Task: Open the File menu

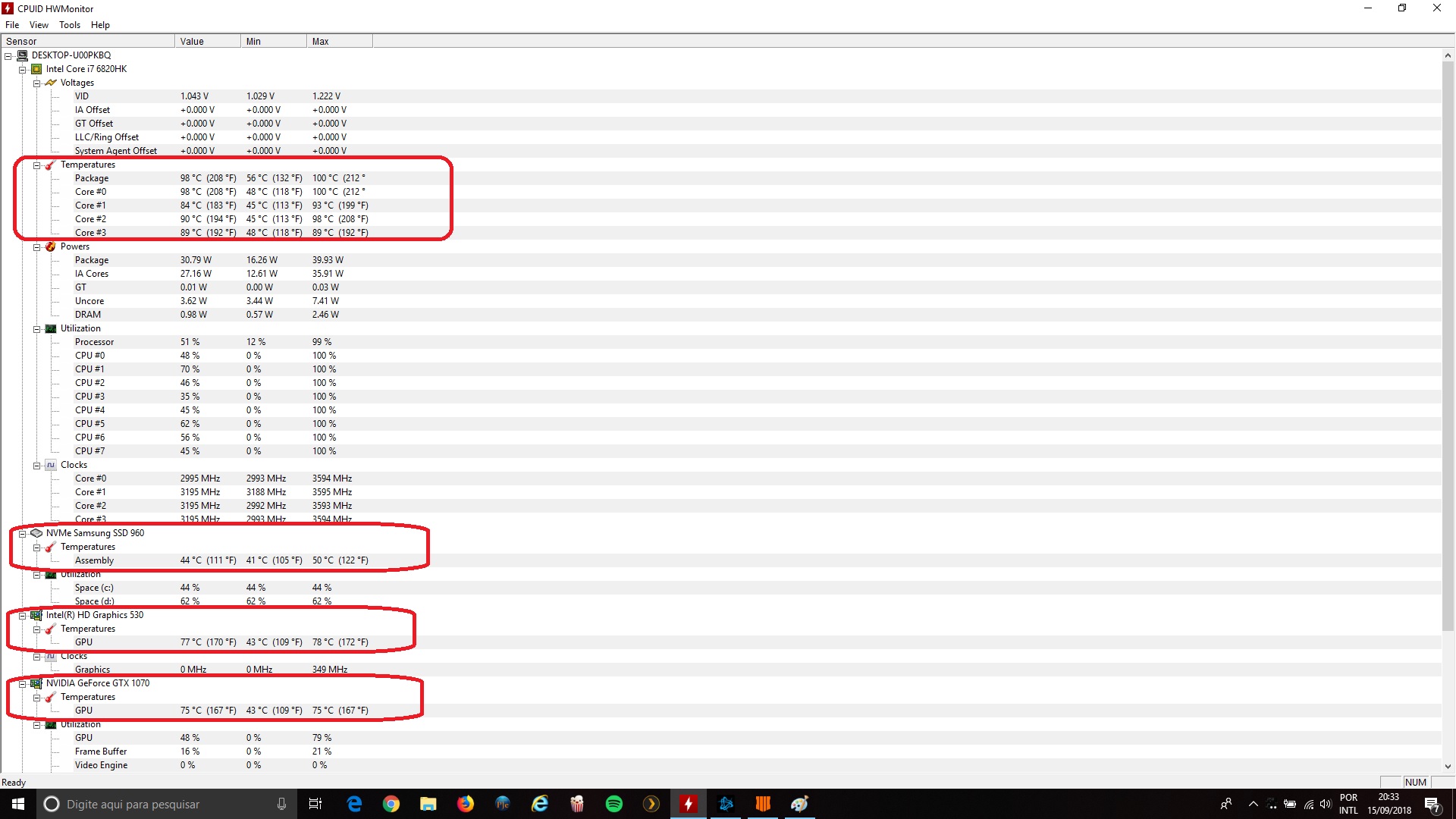Action: point(12,25)
